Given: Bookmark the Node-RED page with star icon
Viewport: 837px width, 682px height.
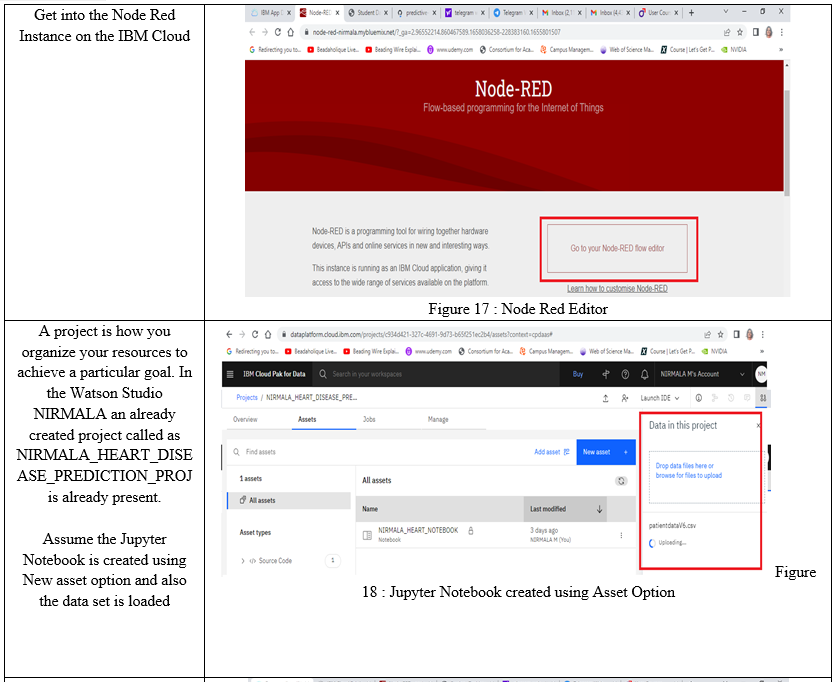Looking at the screenshot, I should pos(740,32).
